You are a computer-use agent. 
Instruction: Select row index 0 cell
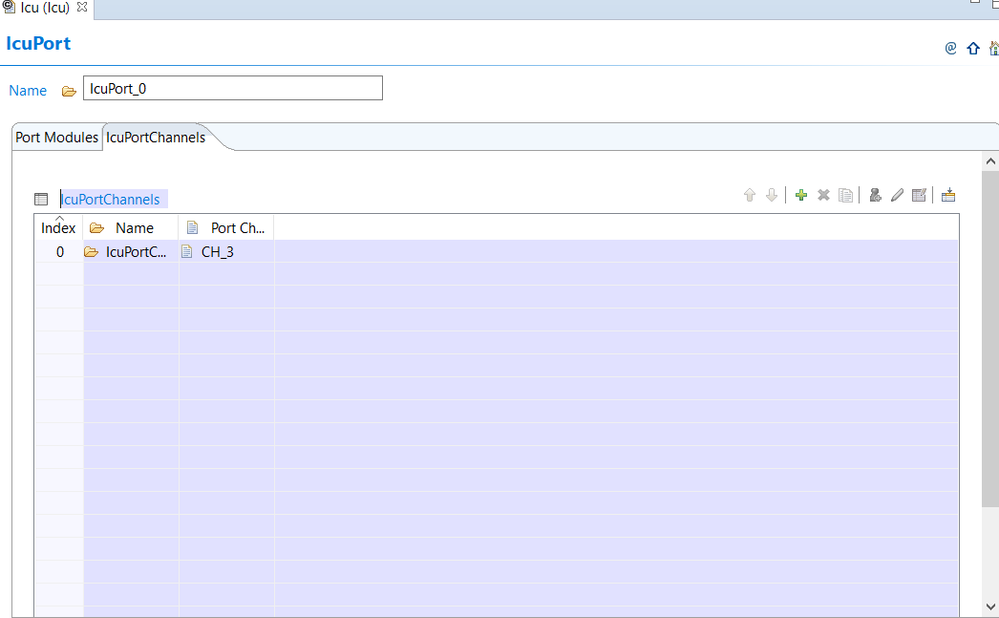click(59, 252)
